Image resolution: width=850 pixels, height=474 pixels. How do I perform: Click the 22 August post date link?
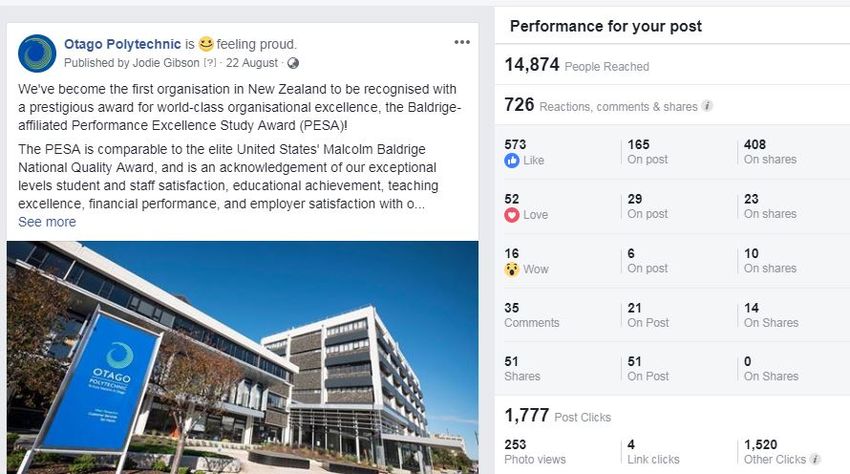(x=252, y=63)
